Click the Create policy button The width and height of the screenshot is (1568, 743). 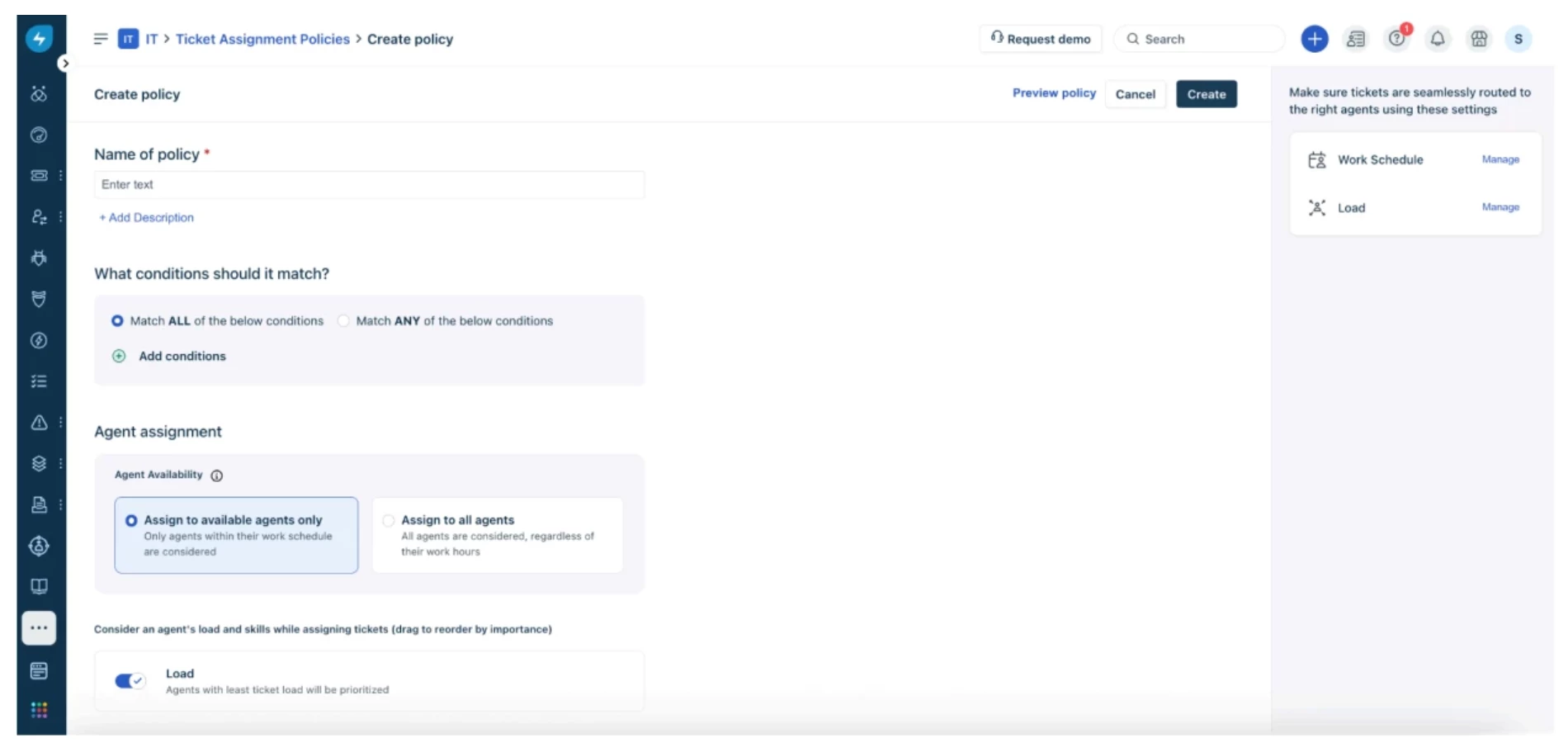[x=1207, y=94]
